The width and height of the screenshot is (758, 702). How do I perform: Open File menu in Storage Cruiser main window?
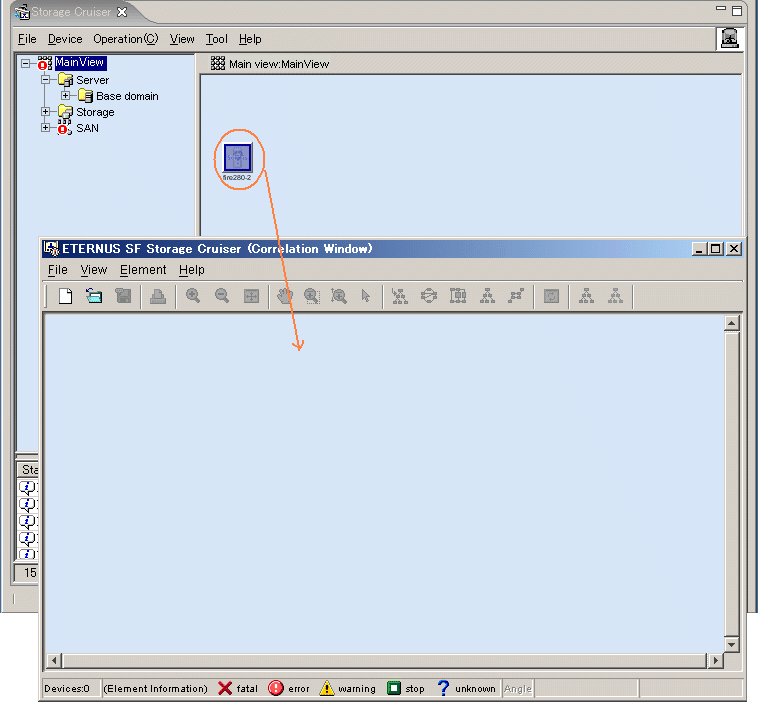click(27, 39)
